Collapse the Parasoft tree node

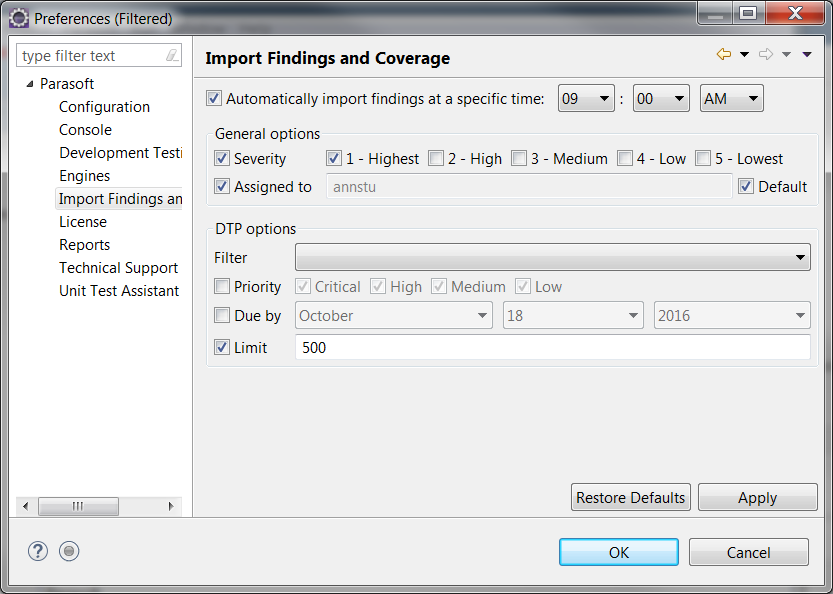pyautogui.click(x=30, y=84)
